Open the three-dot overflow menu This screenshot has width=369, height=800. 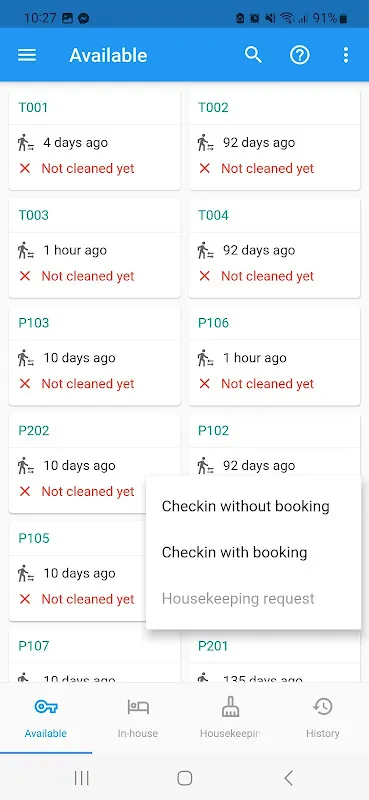click(346, 55)
